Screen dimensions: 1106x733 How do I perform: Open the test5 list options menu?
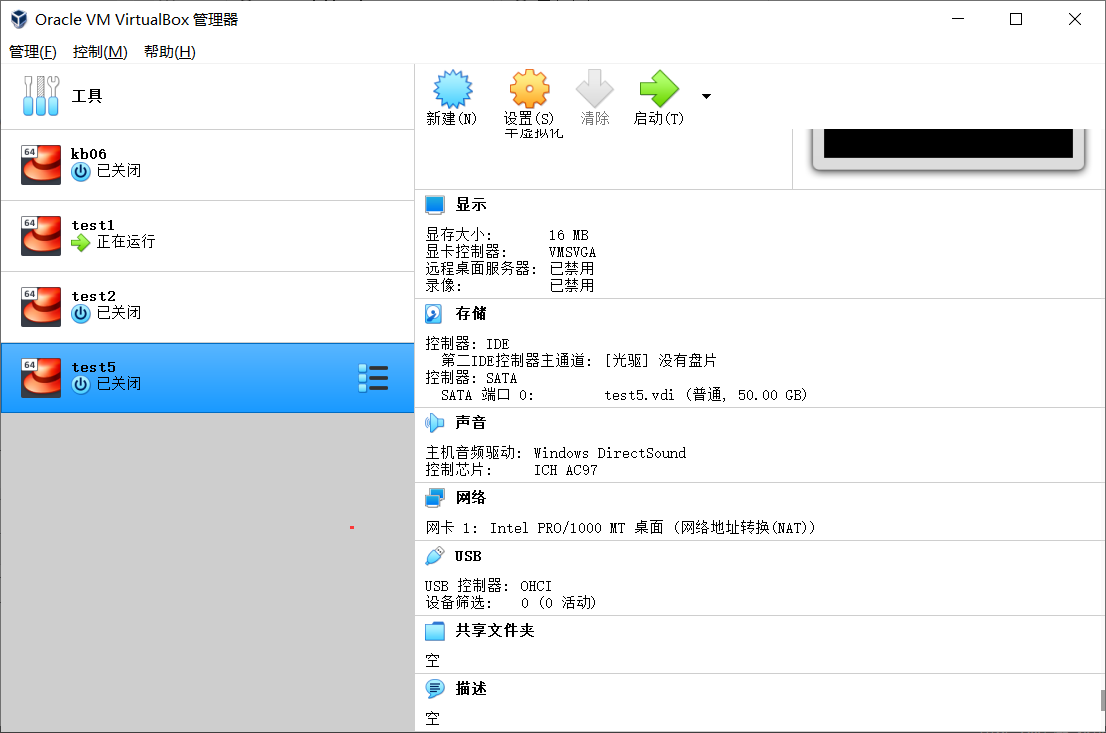tap(373, 378)
